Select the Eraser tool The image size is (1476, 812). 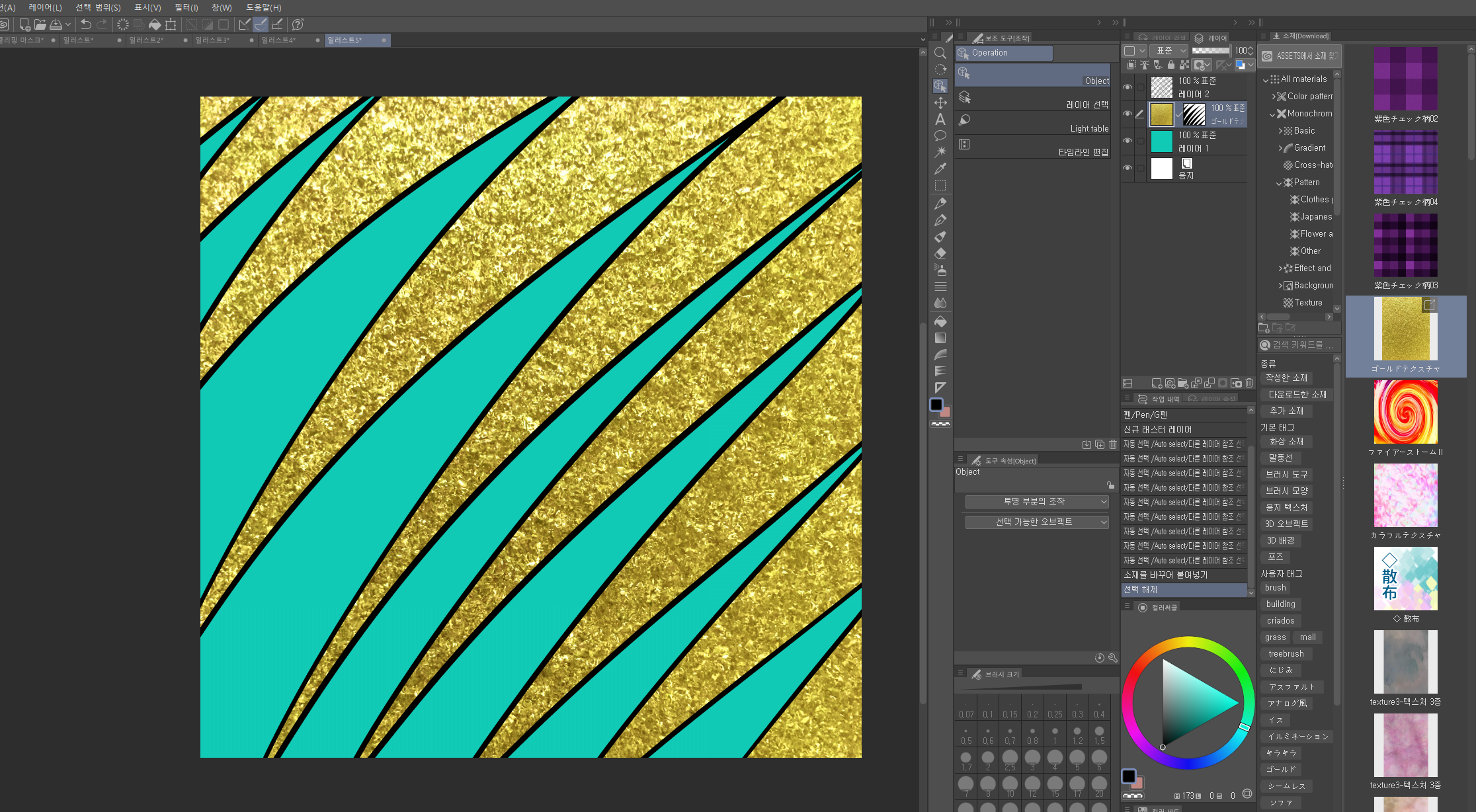click(940, 253)
